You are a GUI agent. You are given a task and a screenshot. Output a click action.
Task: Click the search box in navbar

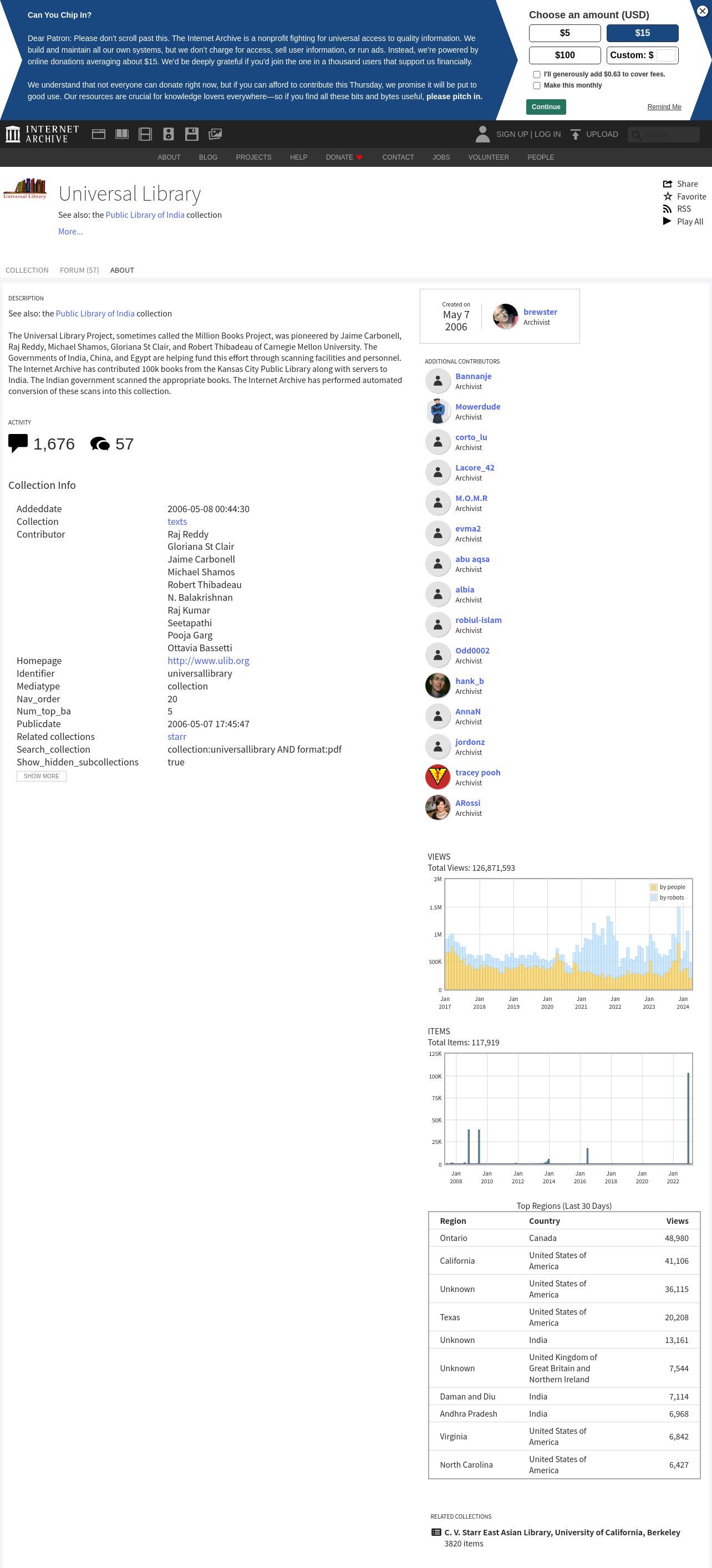(x=663, y=135)
